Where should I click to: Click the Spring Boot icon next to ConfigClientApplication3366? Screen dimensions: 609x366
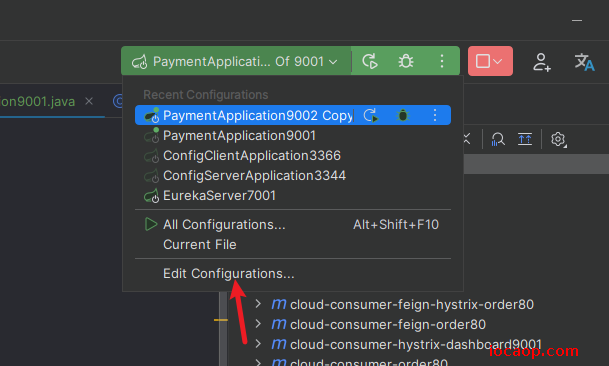(x=151, y=156)
